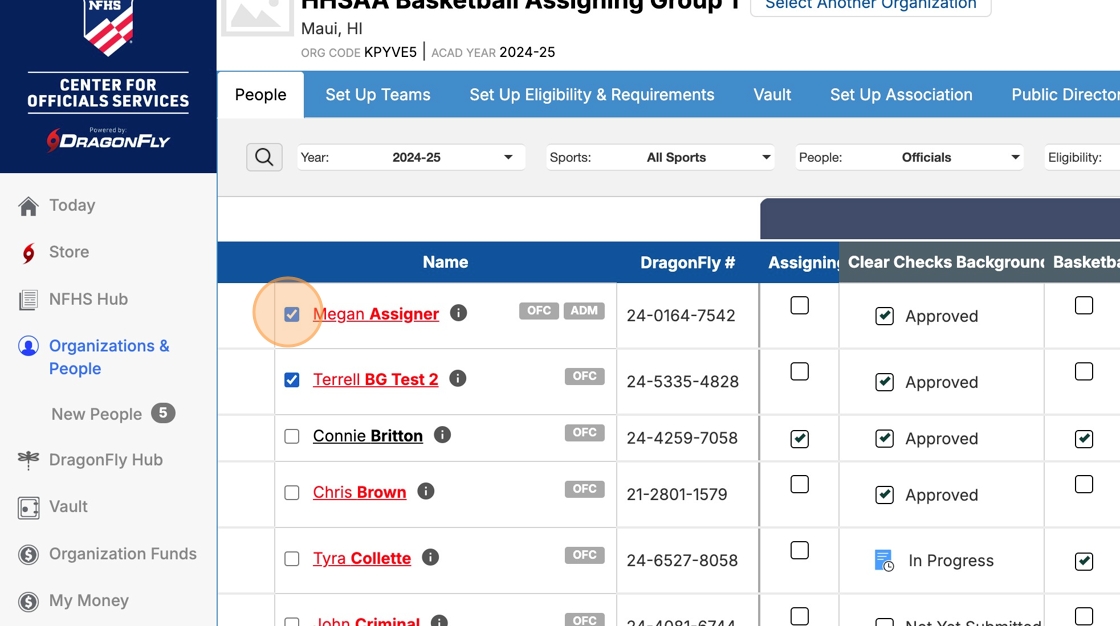
Task: Uncheck the Terrell BG Test 2 row checkbox
Action: (x=292, y=380)
